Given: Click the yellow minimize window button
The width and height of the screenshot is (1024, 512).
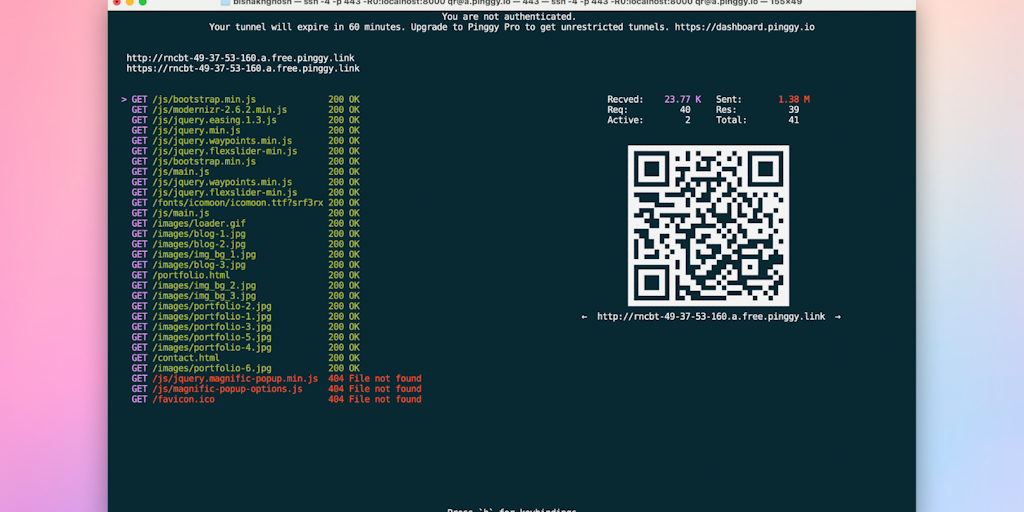Looking at the screenshot, I should (129, 3).
